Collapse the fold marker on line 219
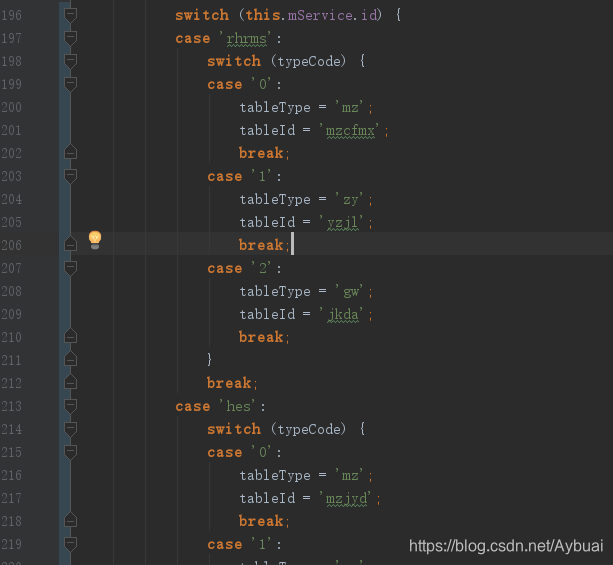 (70, 545)
